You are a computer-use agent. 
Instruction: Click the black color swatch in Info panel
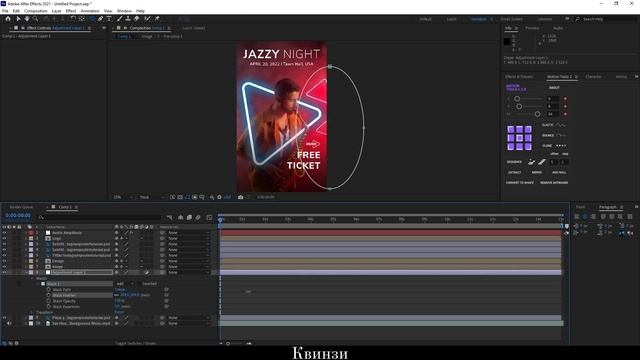pos(507,42)
